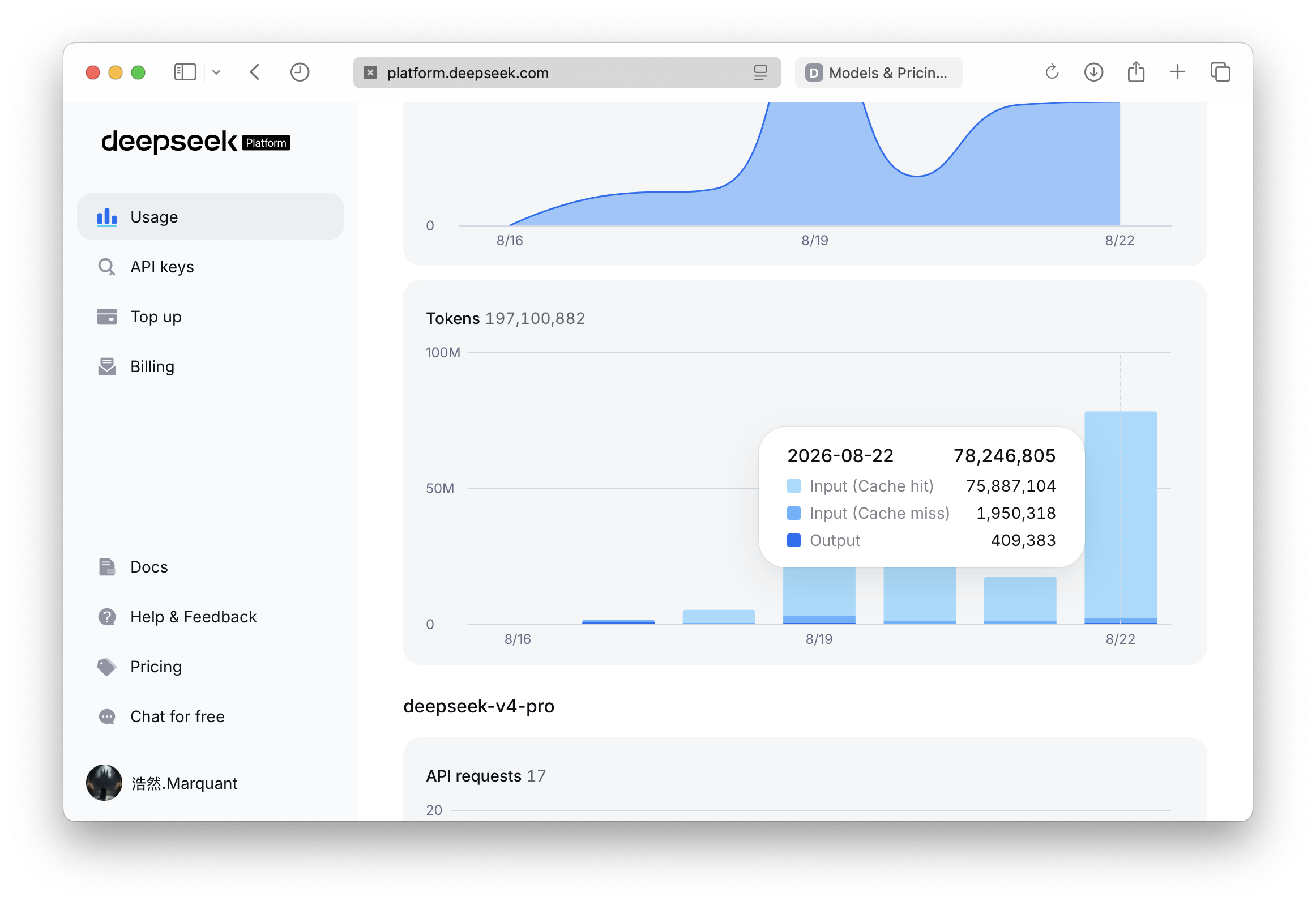Click the Chat speech bubble icon

[106, 717]
